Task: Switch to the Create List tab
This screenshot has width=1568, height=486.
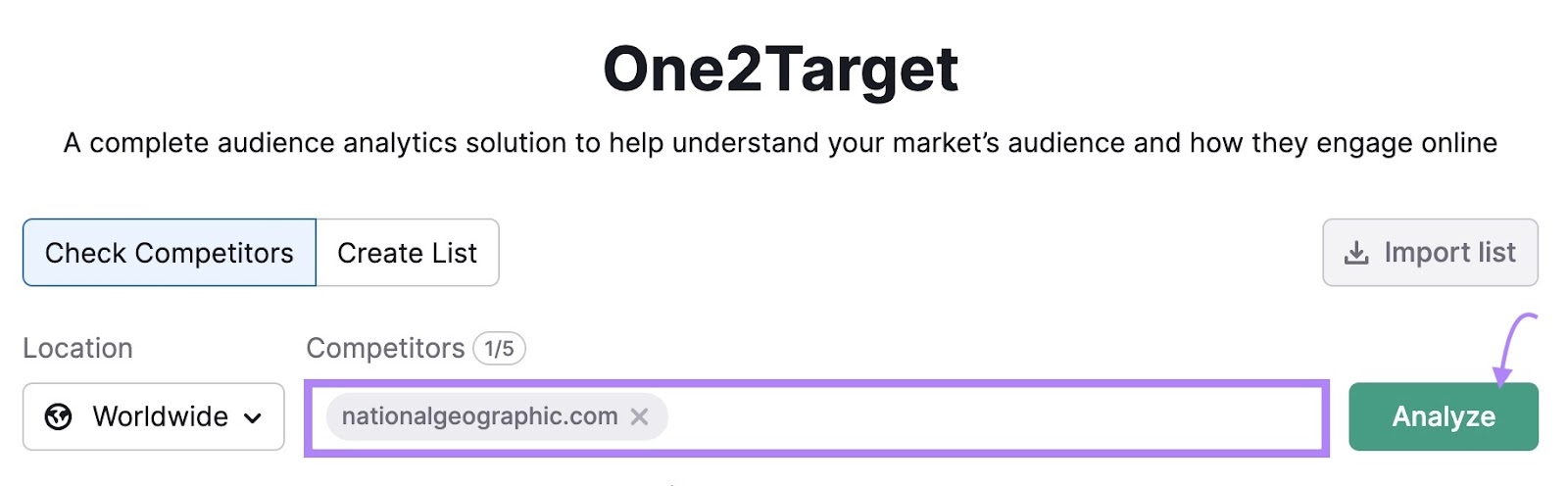Action: click(407, 253)
